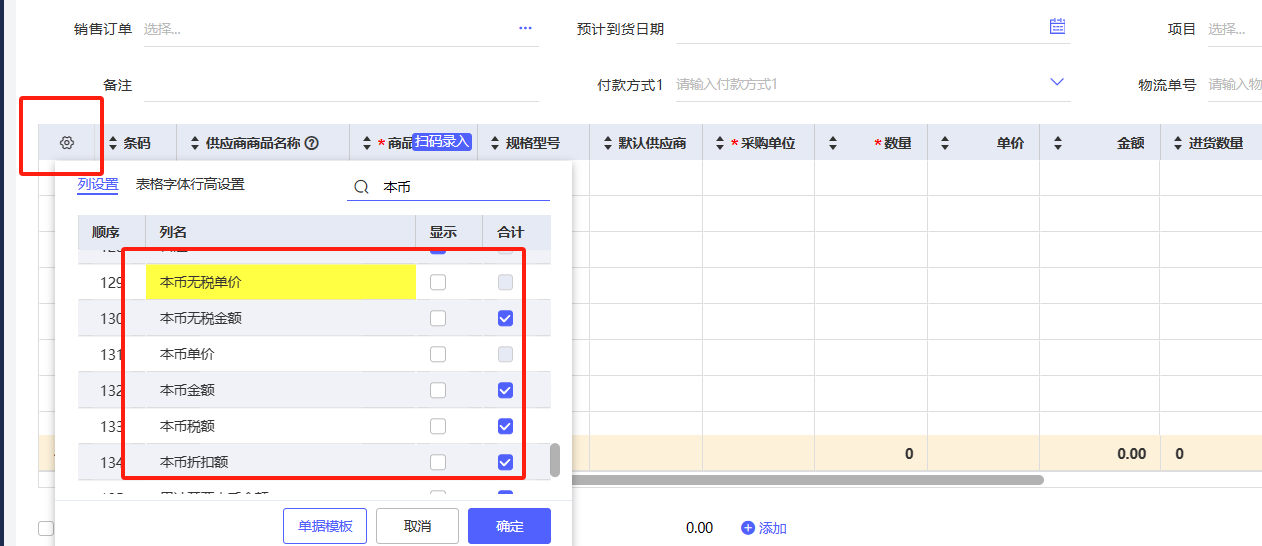Click the 确定 button
1262x546 pixels.
[509, 526]
